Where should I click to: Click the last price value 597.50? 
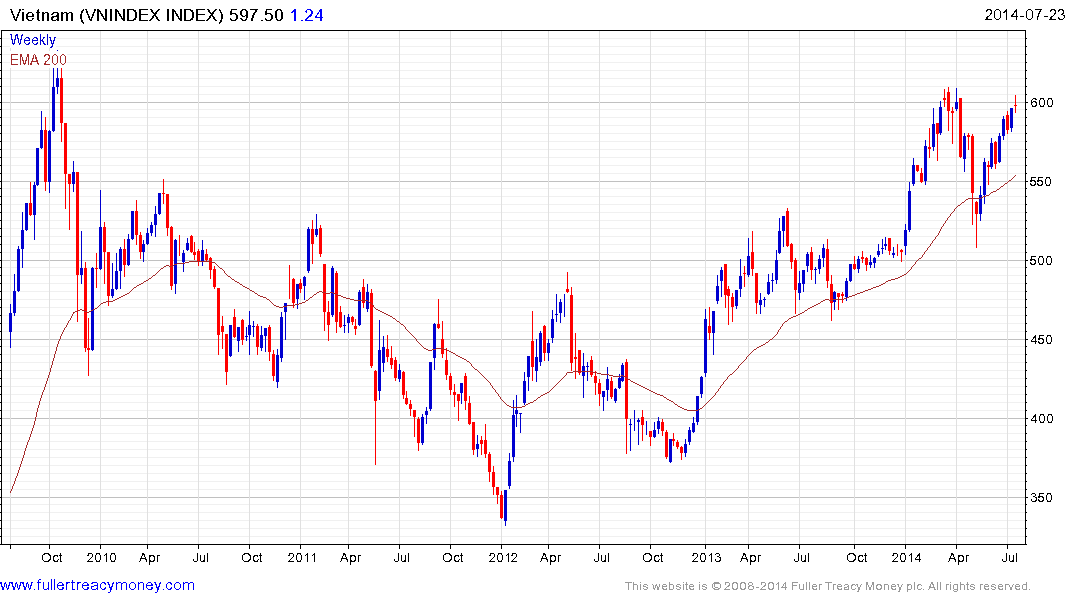point(256,15)
